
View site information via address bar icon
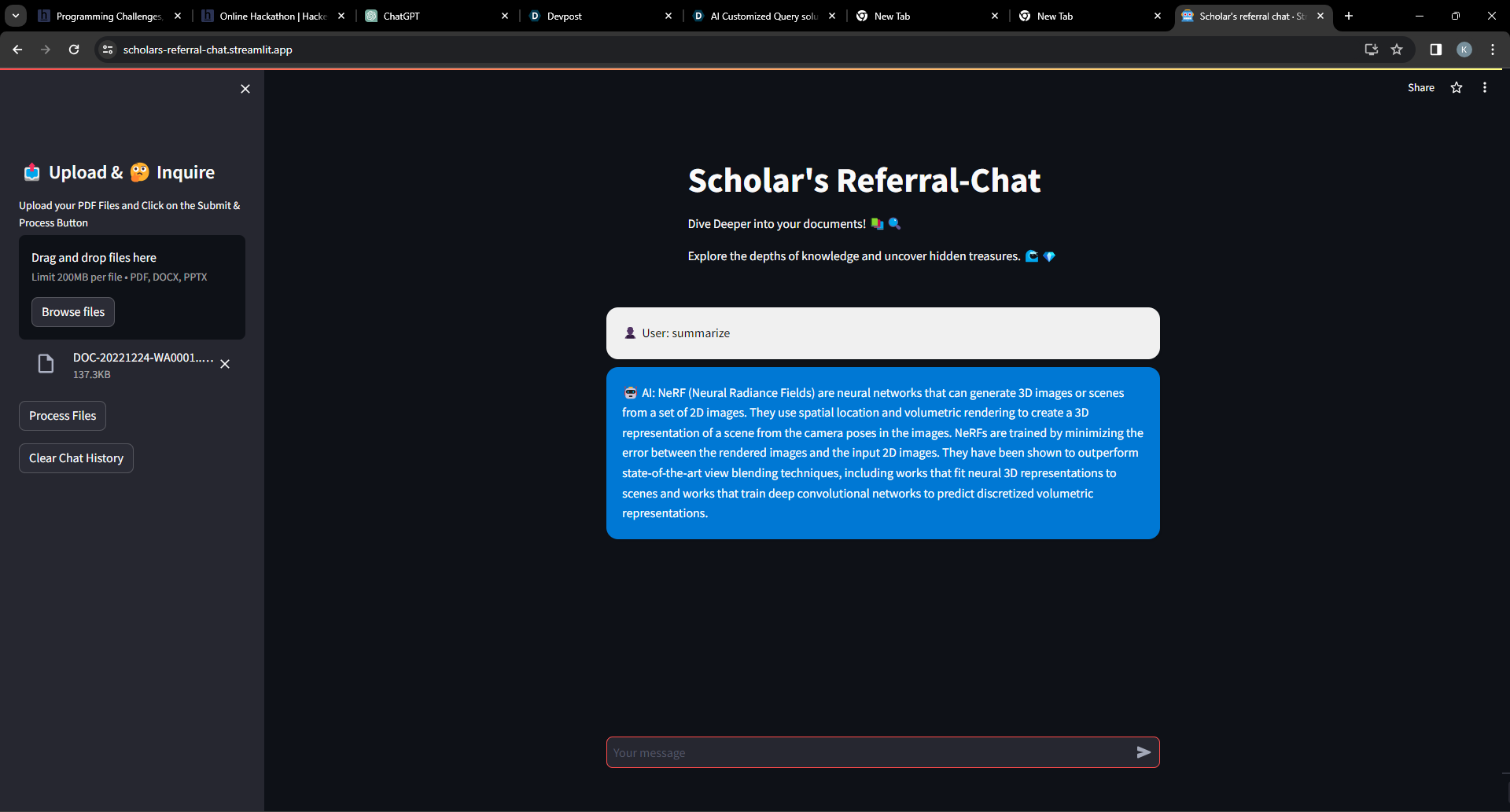[x=107, y=49]
